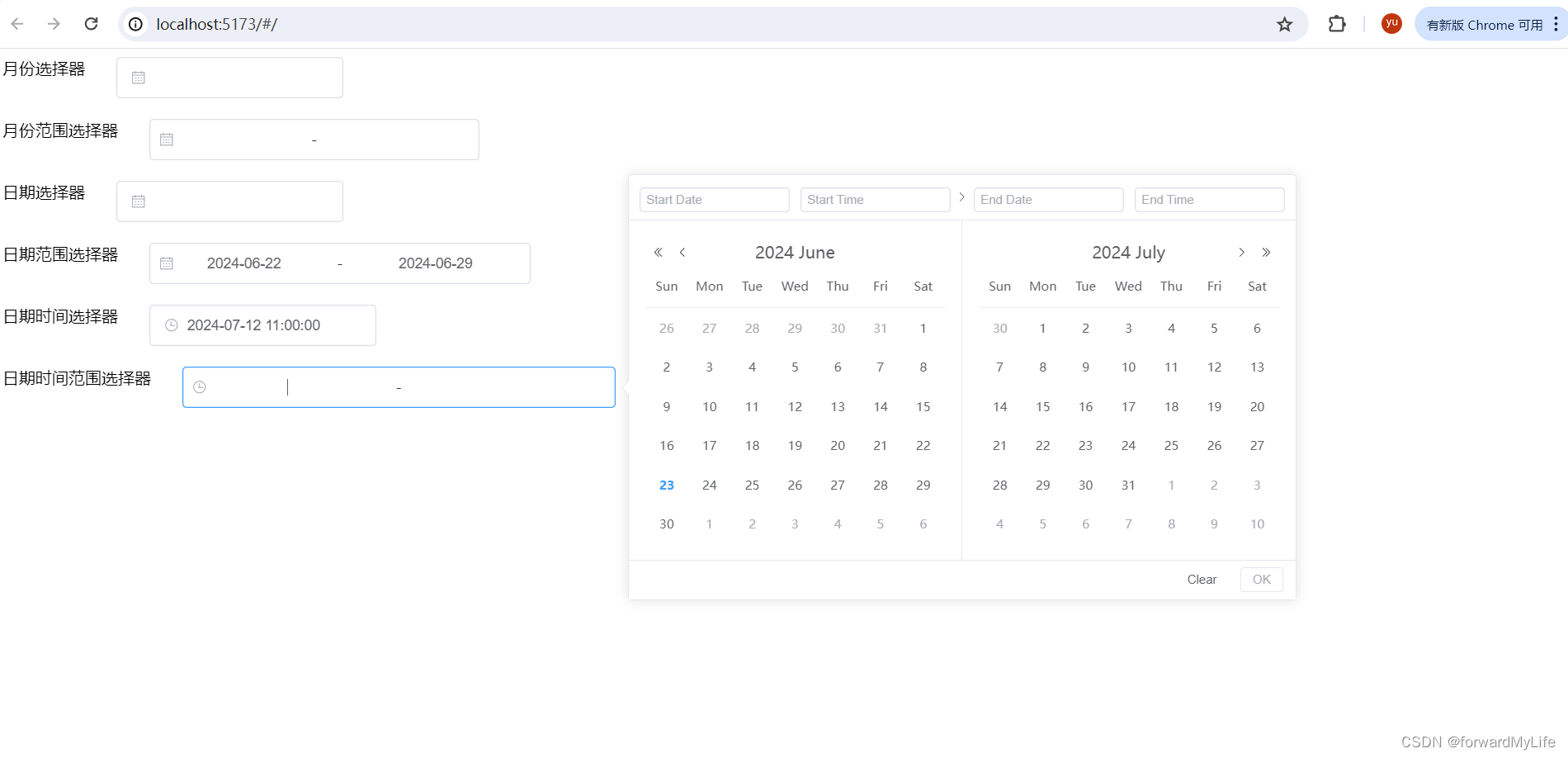
Task: View site information icon in address bar
Action: (x=136, y=24)
